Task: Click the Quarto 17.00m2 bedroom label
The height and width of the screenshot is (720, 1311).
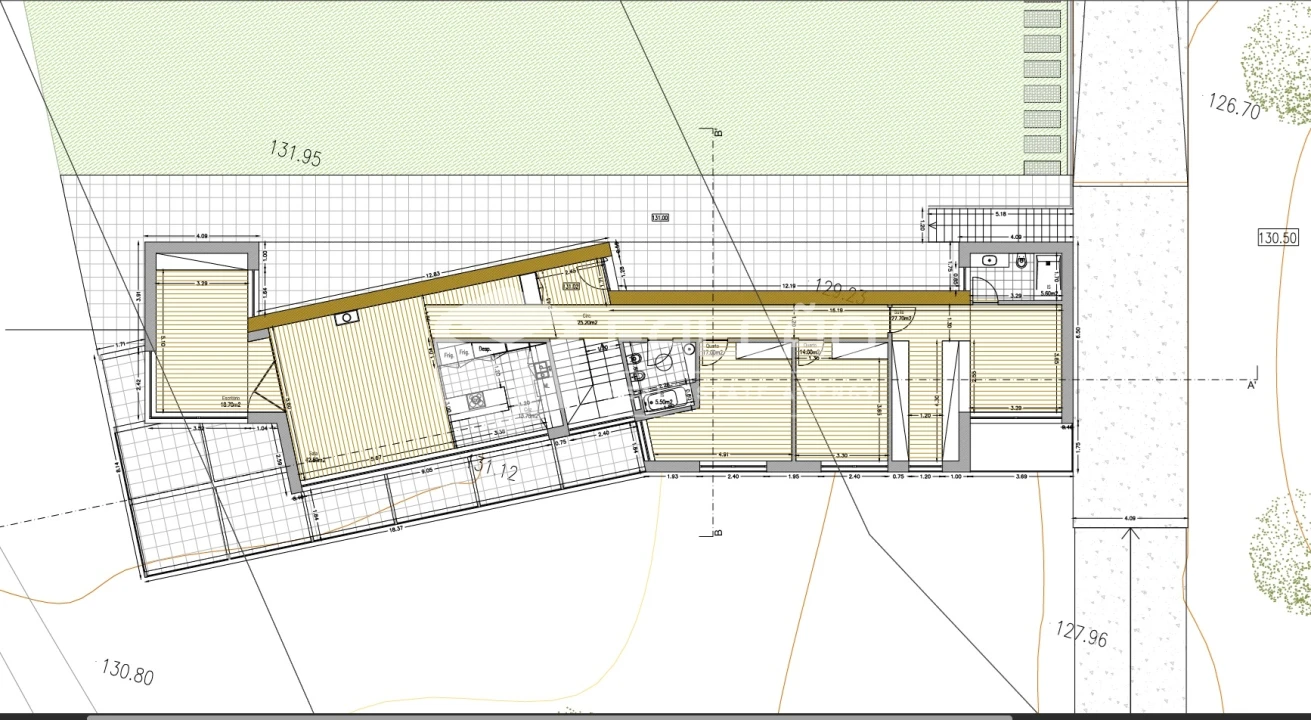Action: pyautogui.click(x=712, y=352)
